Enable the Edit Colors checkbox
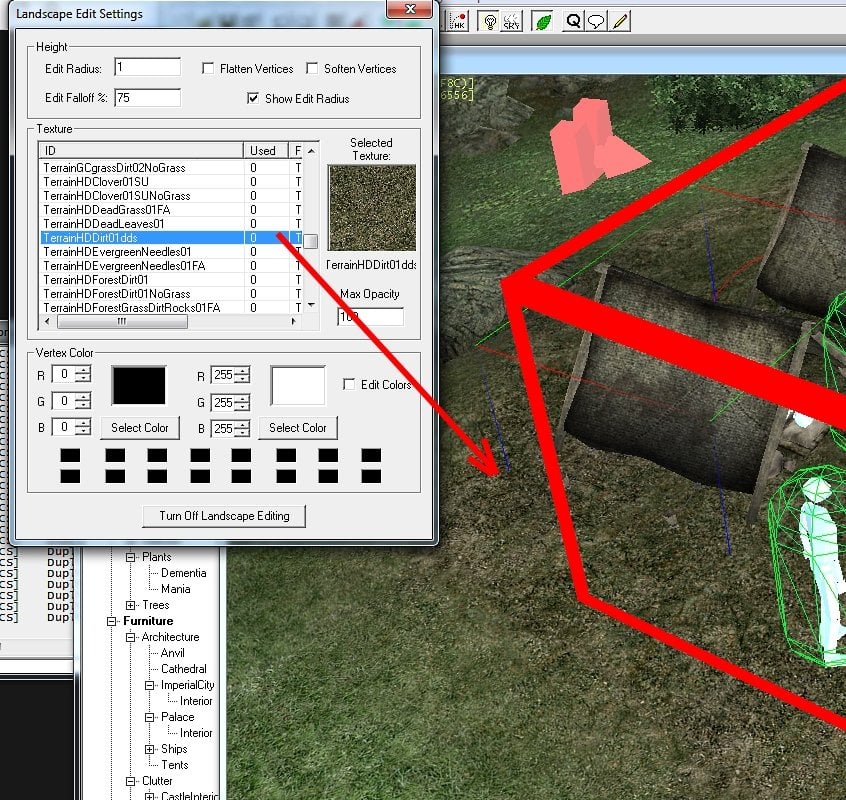The width and height of the screenshot is (846, 800). (x=349, y=384)
